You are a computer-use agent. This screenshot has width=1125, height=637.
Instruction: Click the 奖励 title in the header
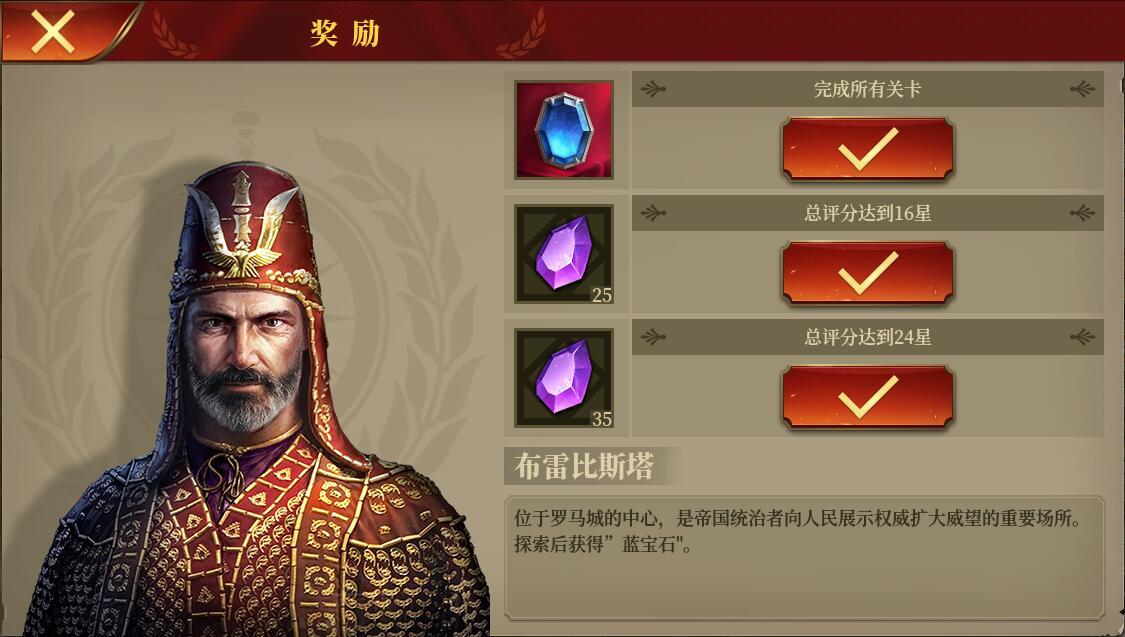tap(345, 33)
